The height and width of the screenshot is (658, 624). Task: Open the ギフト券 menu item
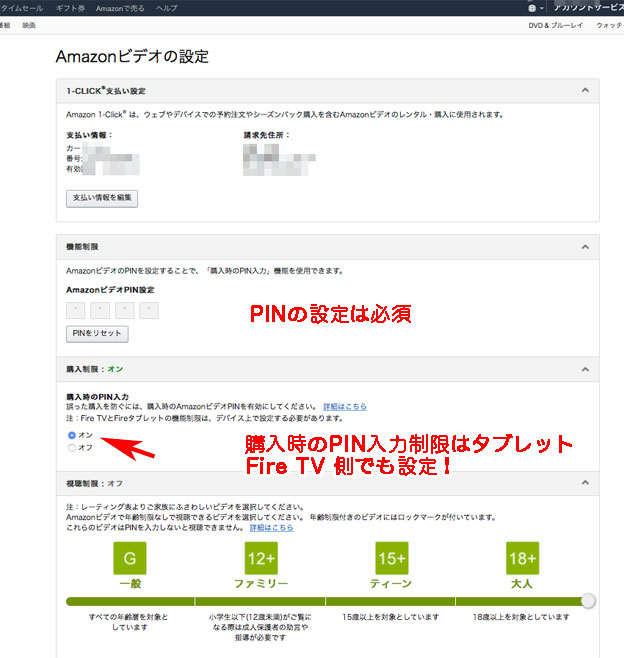point(70,8)
